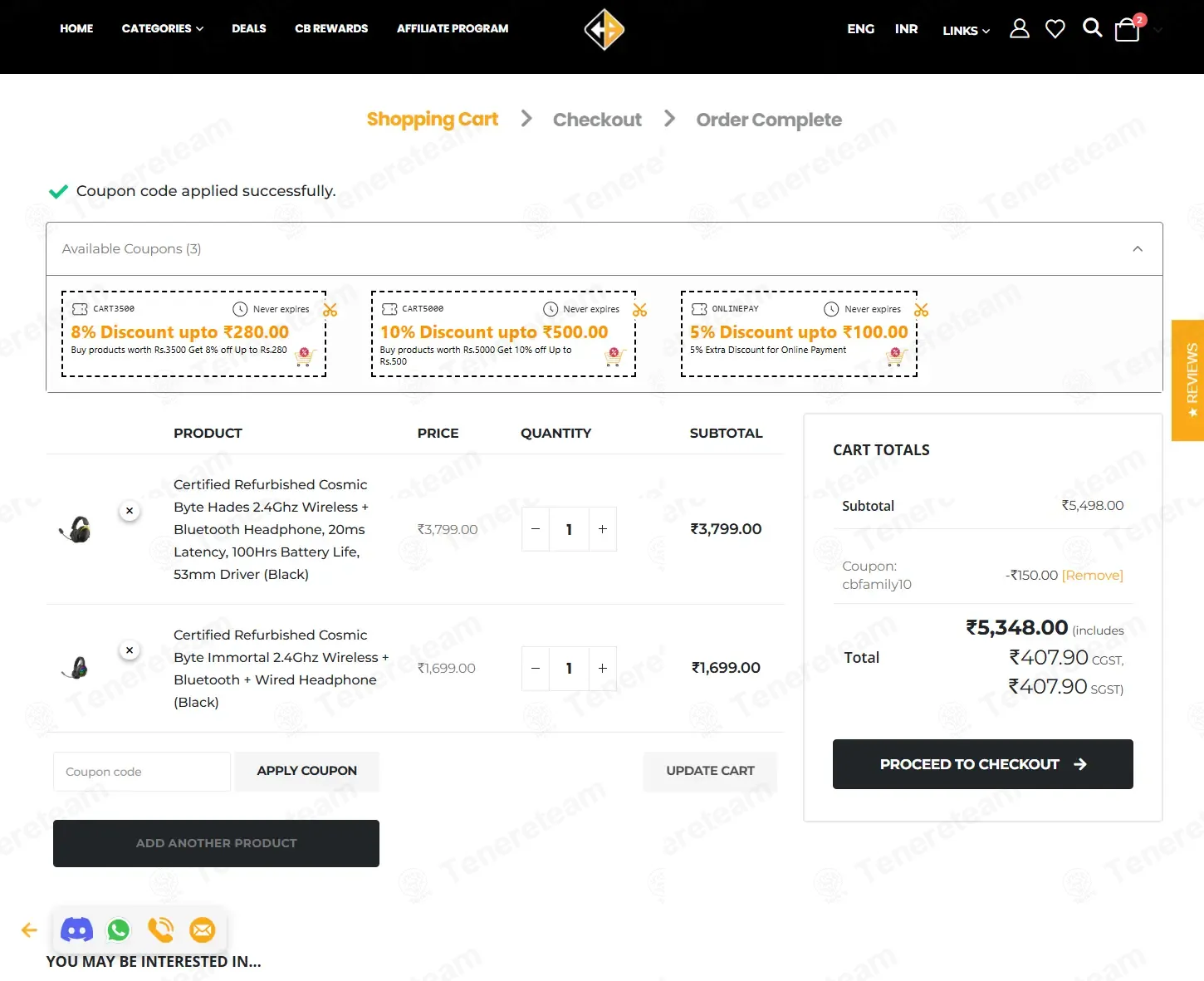The image size is (1204, 981).
Task: Open CB Rewards page
Action: coord(331,28)
